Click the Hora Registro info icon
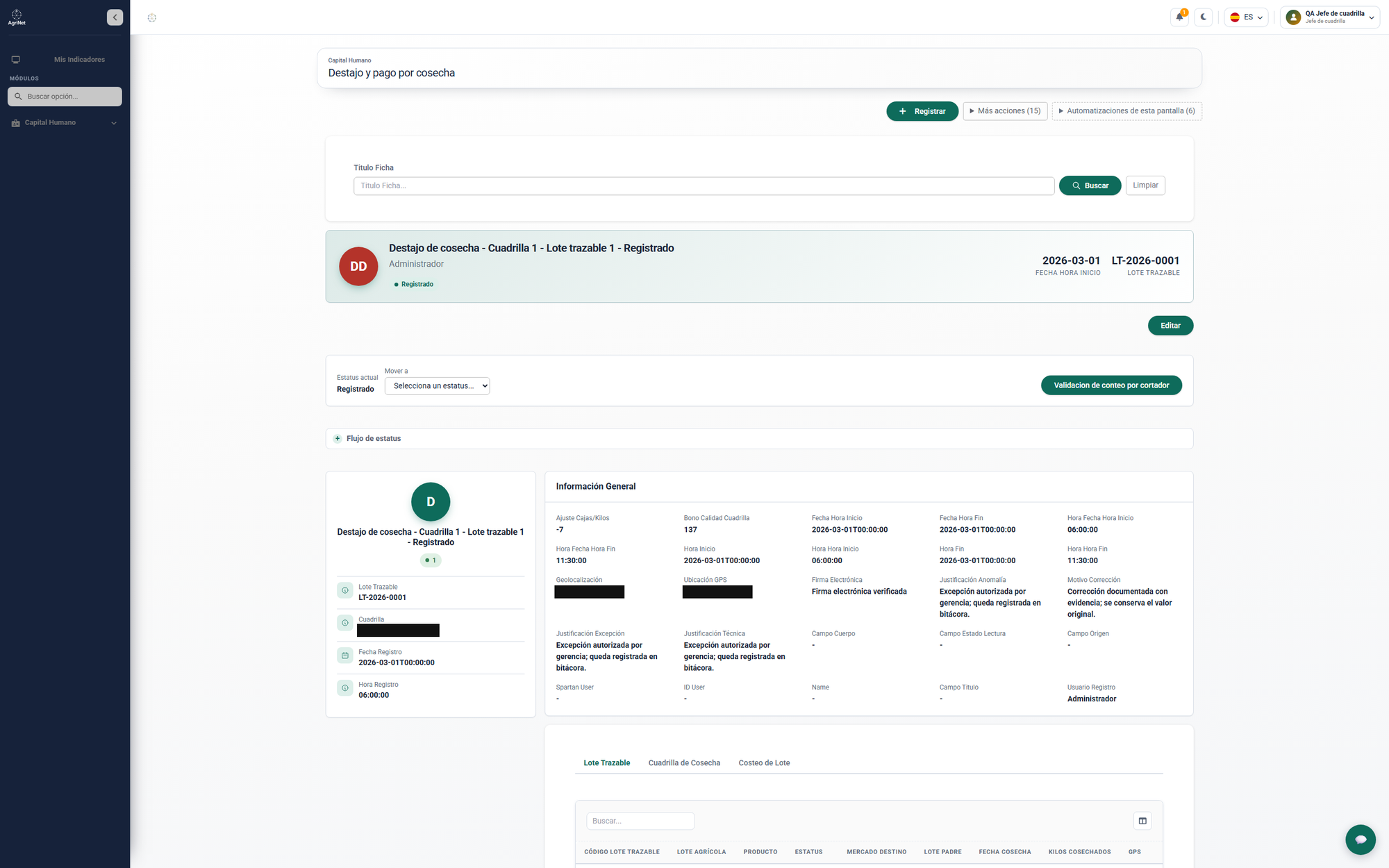Viewport: 1389px width, 868px height. (345, 688)
